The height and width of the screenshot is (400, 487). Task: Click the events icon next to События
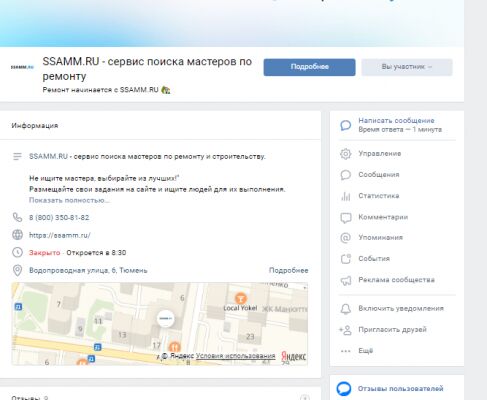346,259
